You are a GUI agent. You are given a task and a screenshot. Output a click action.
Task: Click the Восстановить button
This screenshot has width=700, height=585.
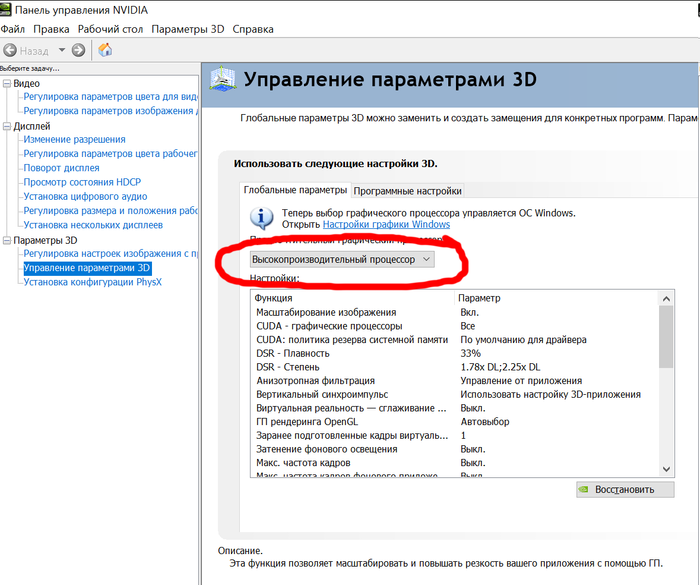click(625, 489)
